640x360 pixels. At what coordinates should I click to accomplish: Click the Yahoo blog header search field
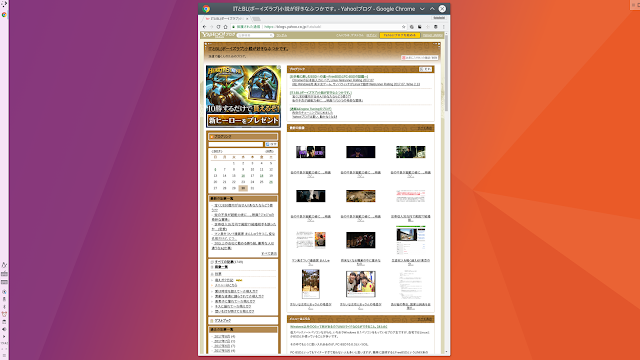(x=255, y=36)
